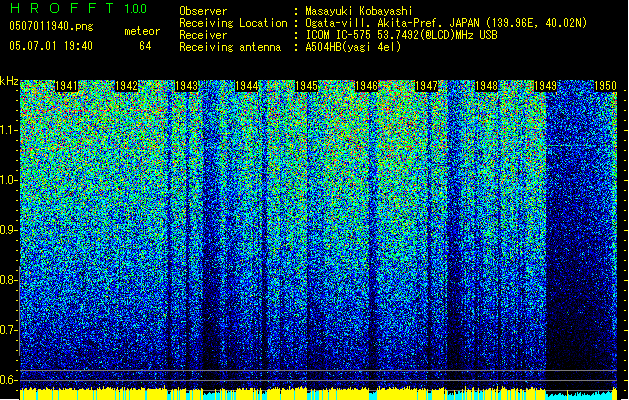
Task: Click the 1941 time marker
Action: pos(66,86)
